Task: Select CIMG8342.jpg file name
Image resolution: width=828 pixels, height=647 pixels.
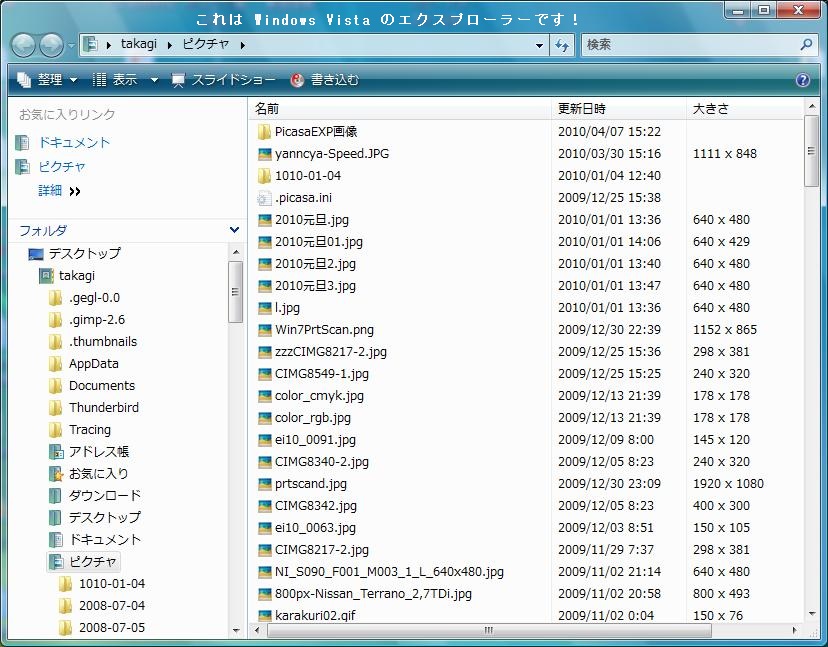Action: click(316, 506)
